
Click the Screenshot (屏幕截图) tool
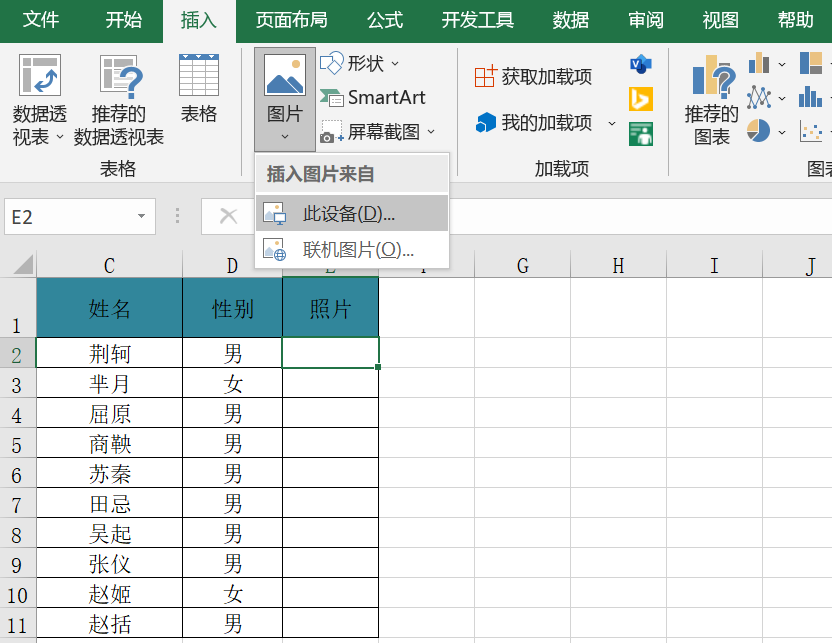tap(377, 132)
